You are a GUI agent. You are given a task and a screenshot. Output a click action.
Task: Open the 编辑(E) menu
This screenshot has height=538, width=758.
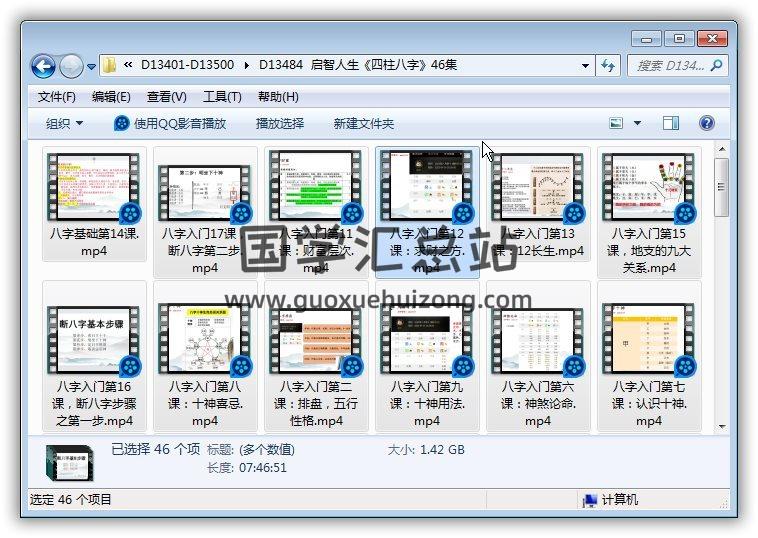(111, 97)
